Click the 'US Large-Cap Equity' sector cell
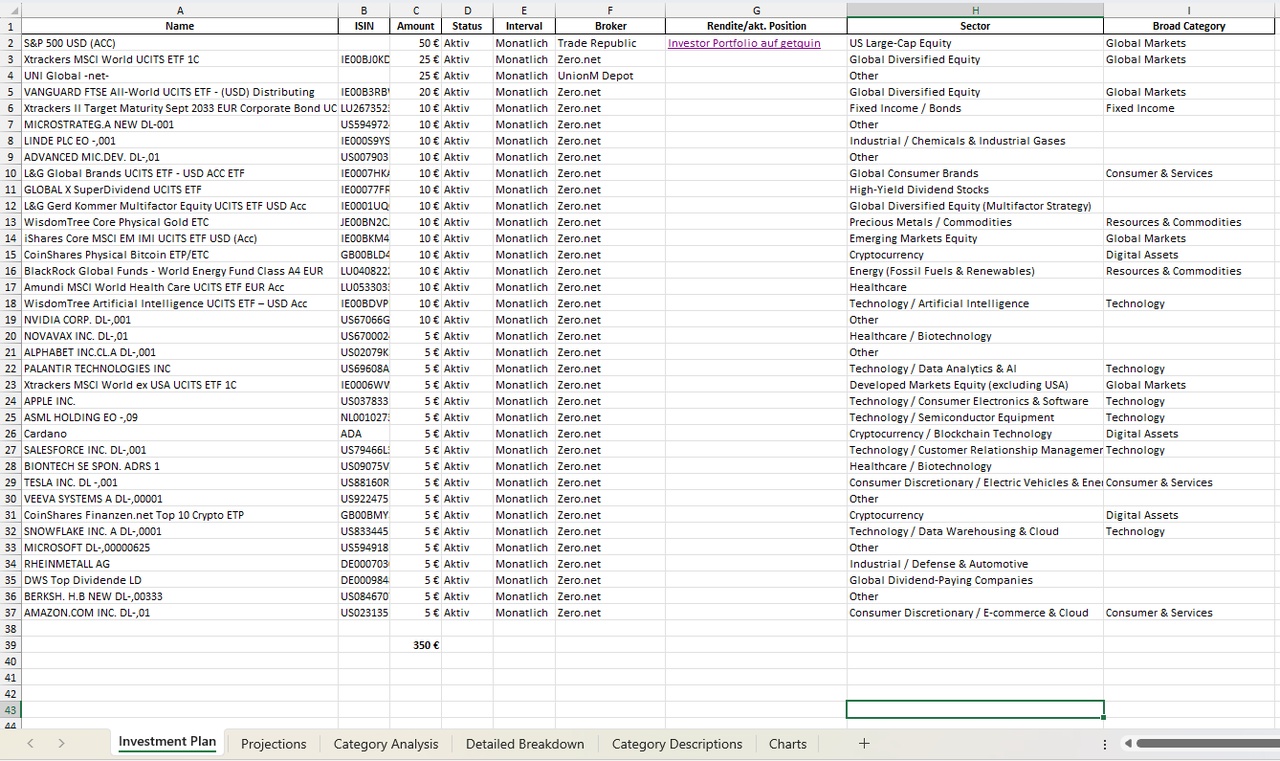Viewport: 1280px width, 761px height. point(975,43)
